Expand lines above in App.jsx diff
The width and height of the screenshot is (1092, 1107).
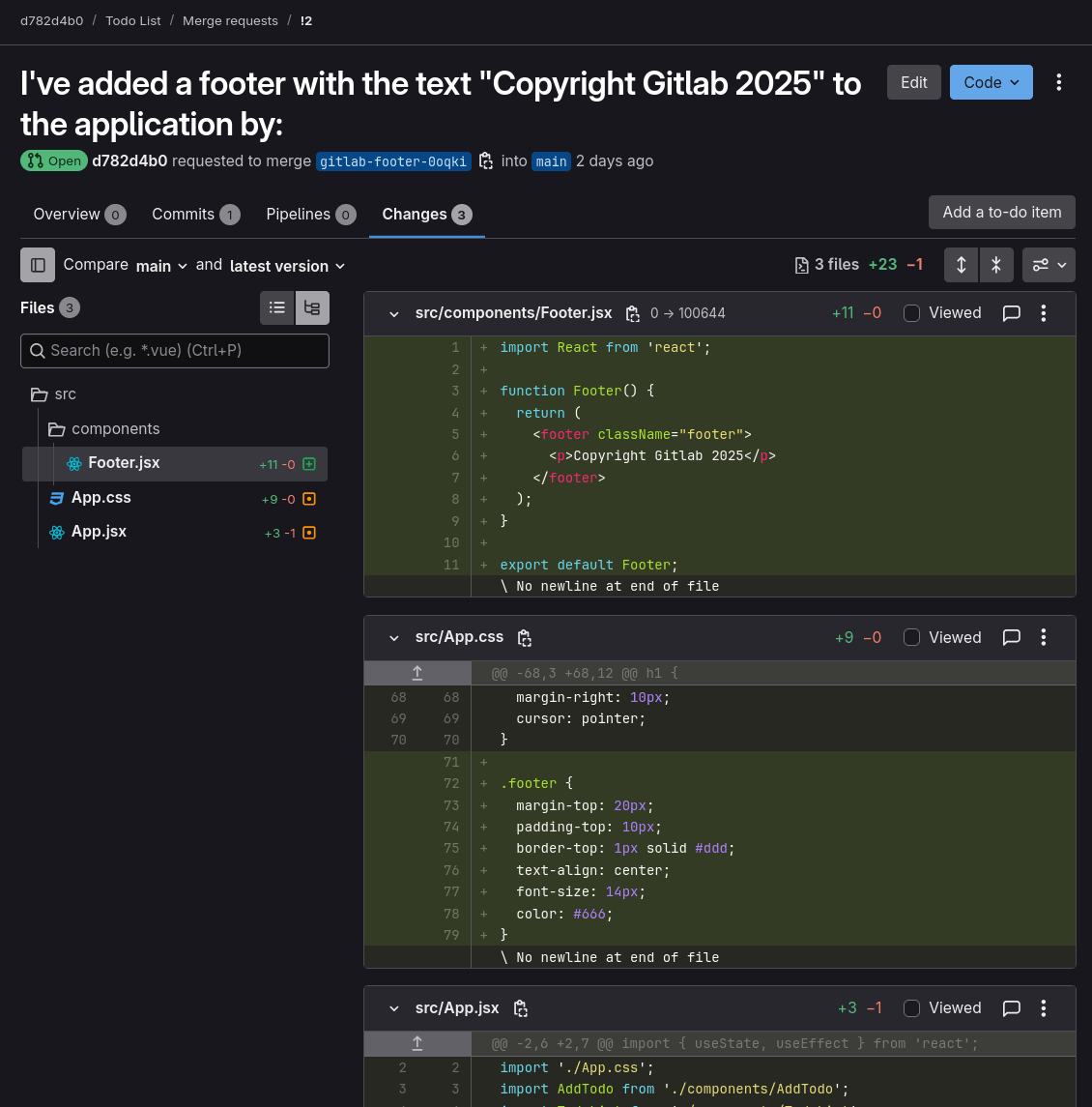point(417,1043)
